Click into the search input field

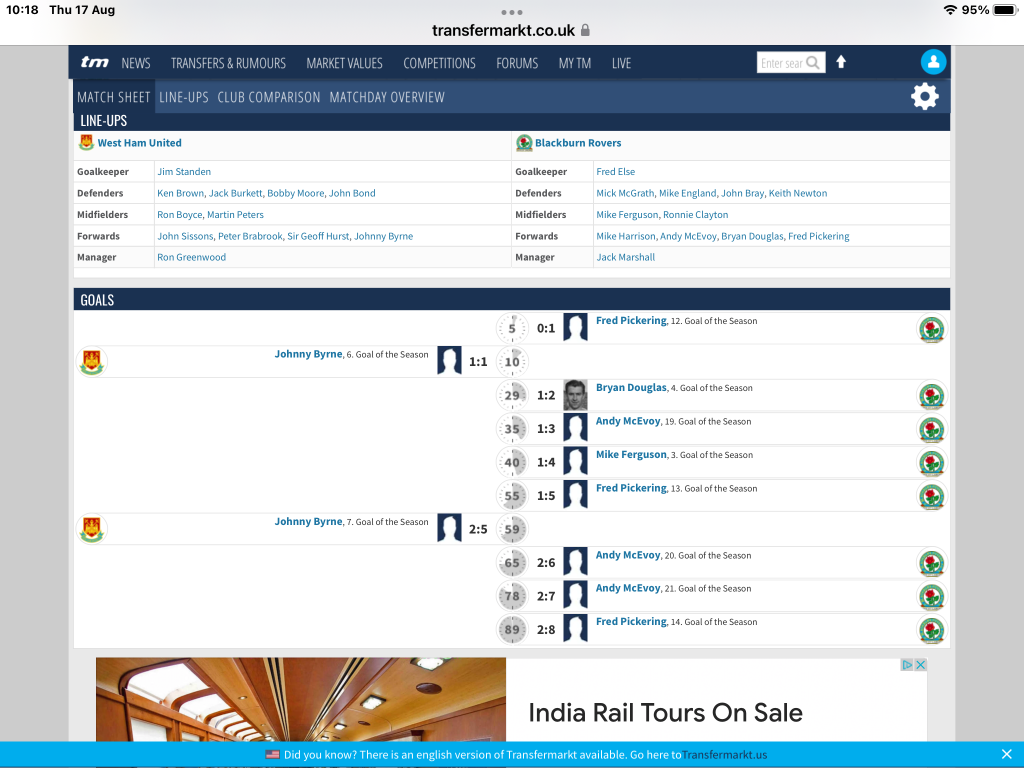tap(781, 63)
